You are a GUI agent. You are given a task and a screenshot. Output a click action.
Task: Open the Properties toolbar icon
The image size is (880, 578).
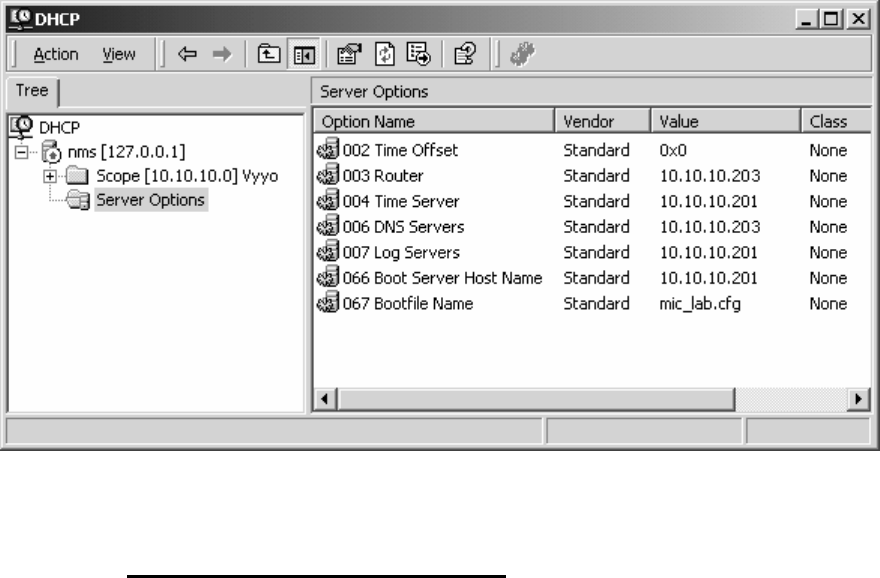click(x=349, y=54)
